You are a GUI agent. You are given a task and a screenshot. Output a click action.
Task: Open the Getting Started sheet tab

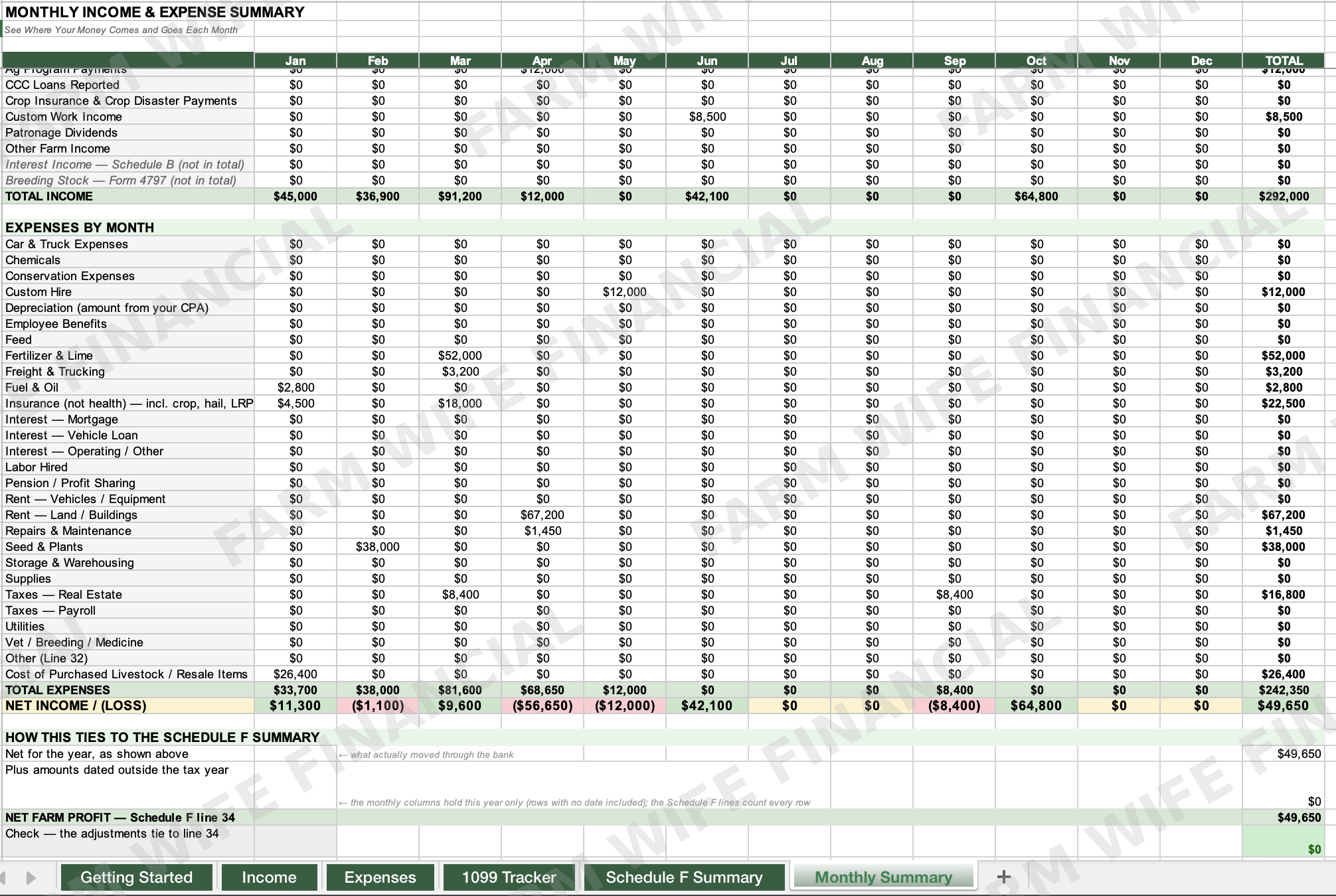pos(137,877)
